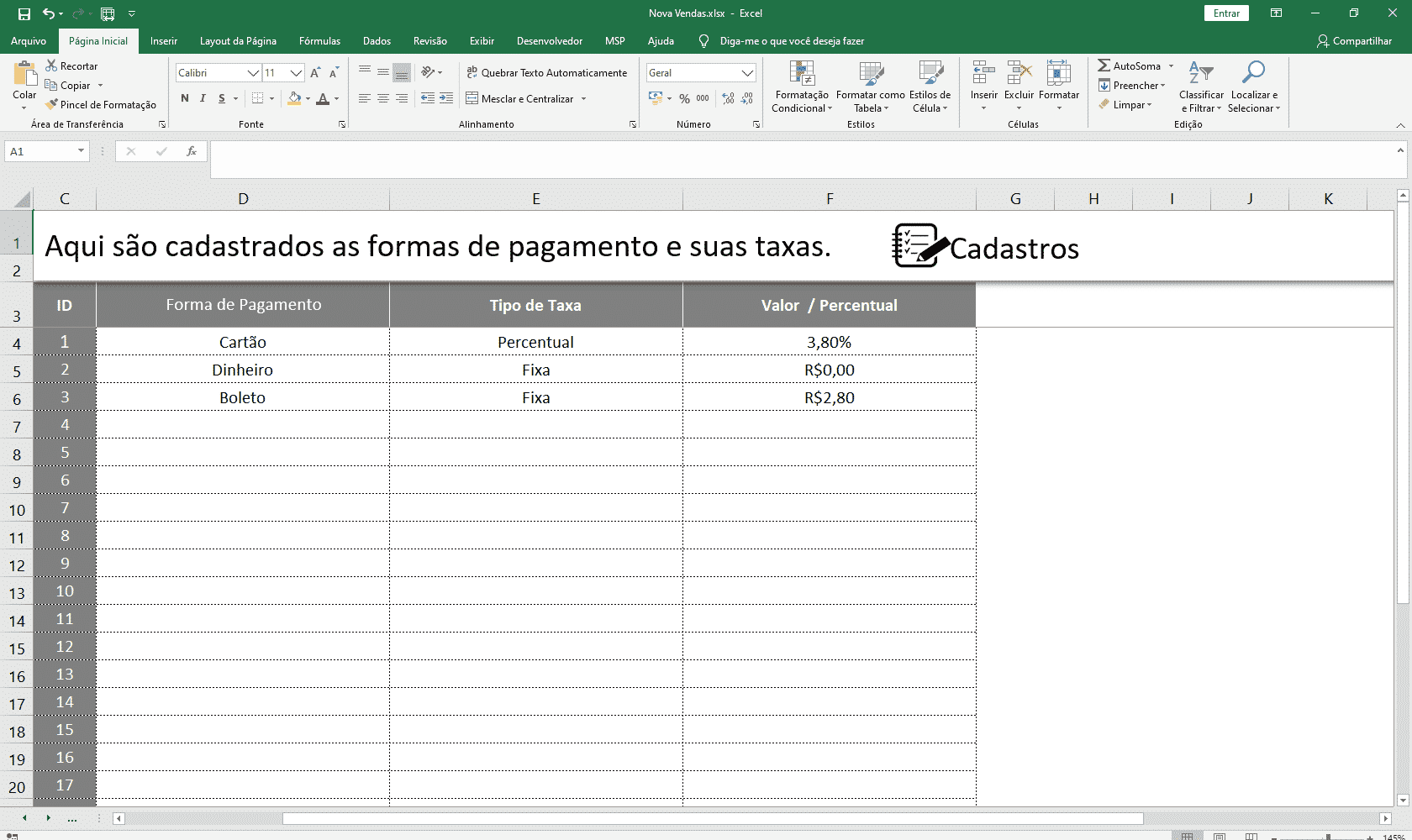The height and width of the screenshot is (840, 1412).
Task: Open the Limpar dropdown
Action: pyautogui.click(x=1125, y=104)
